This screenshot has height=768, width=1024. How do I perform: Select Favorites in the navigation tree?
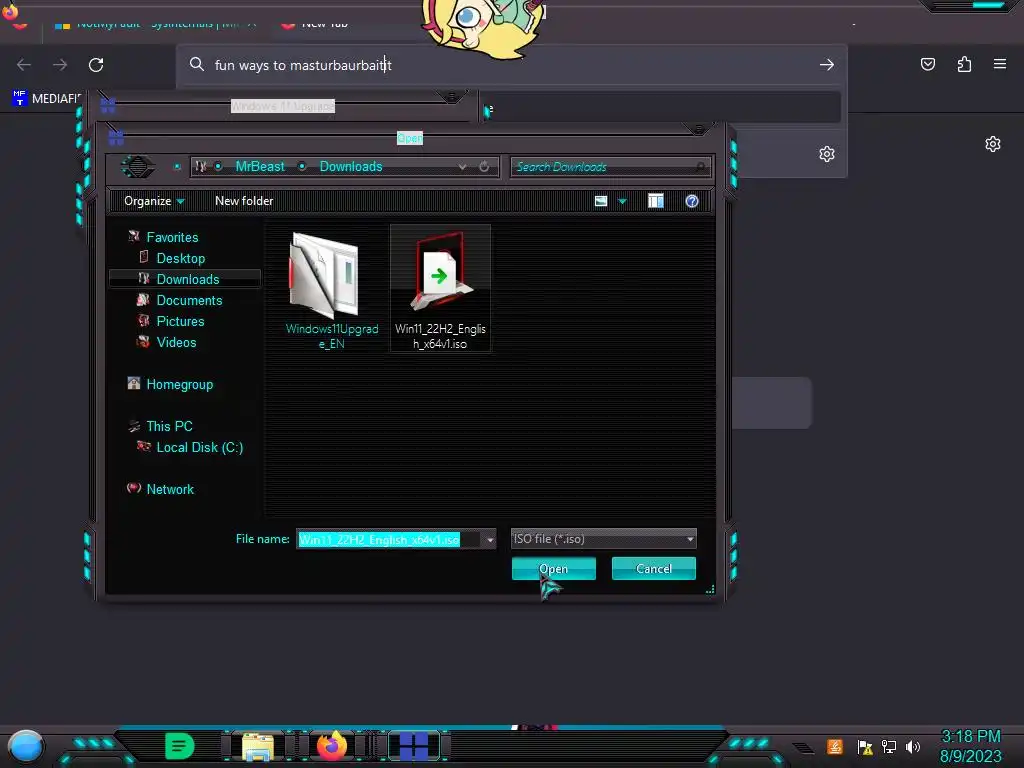tap(172, 237)
